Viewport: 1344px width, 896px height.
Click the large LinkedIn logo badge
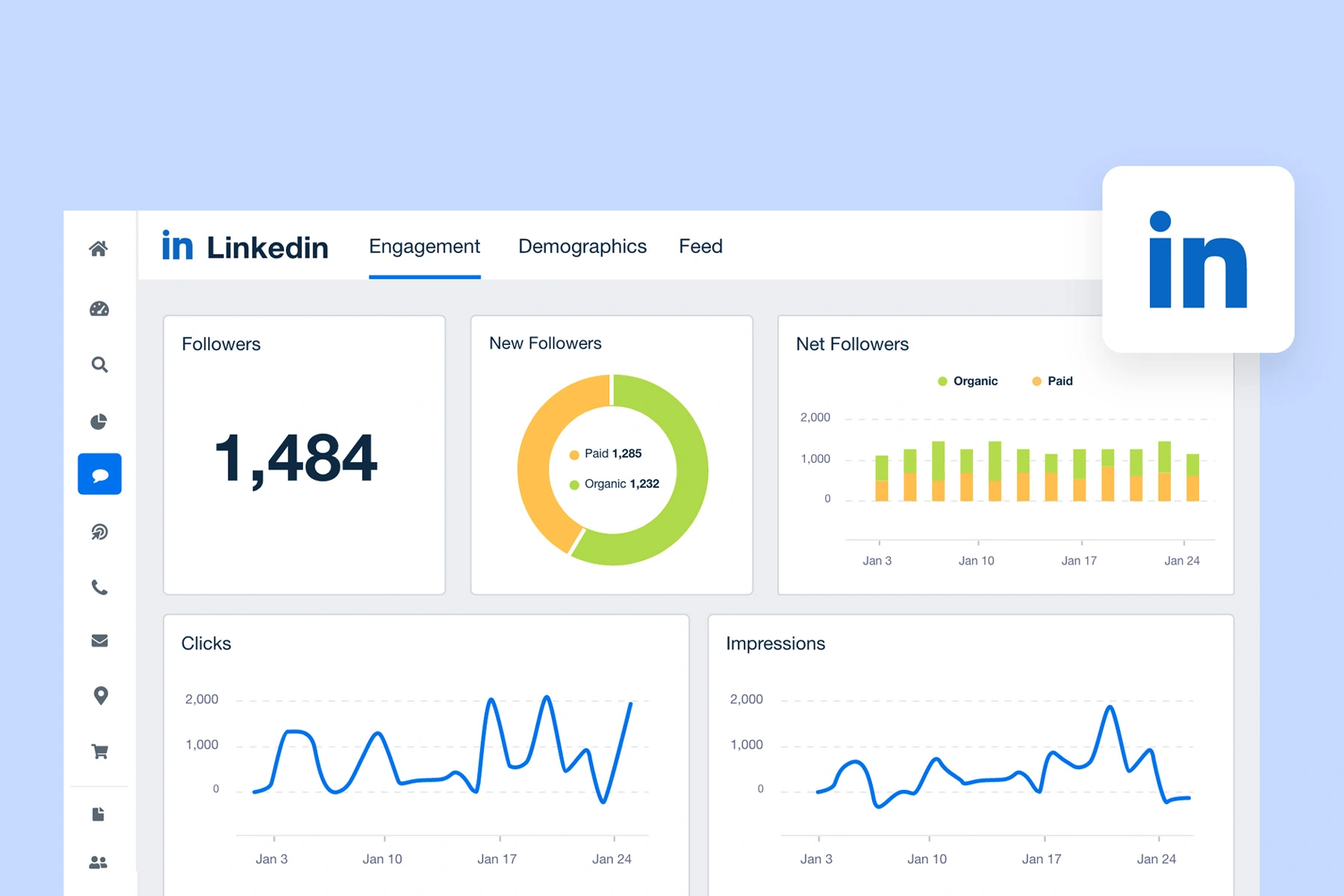pos(1198,259)
